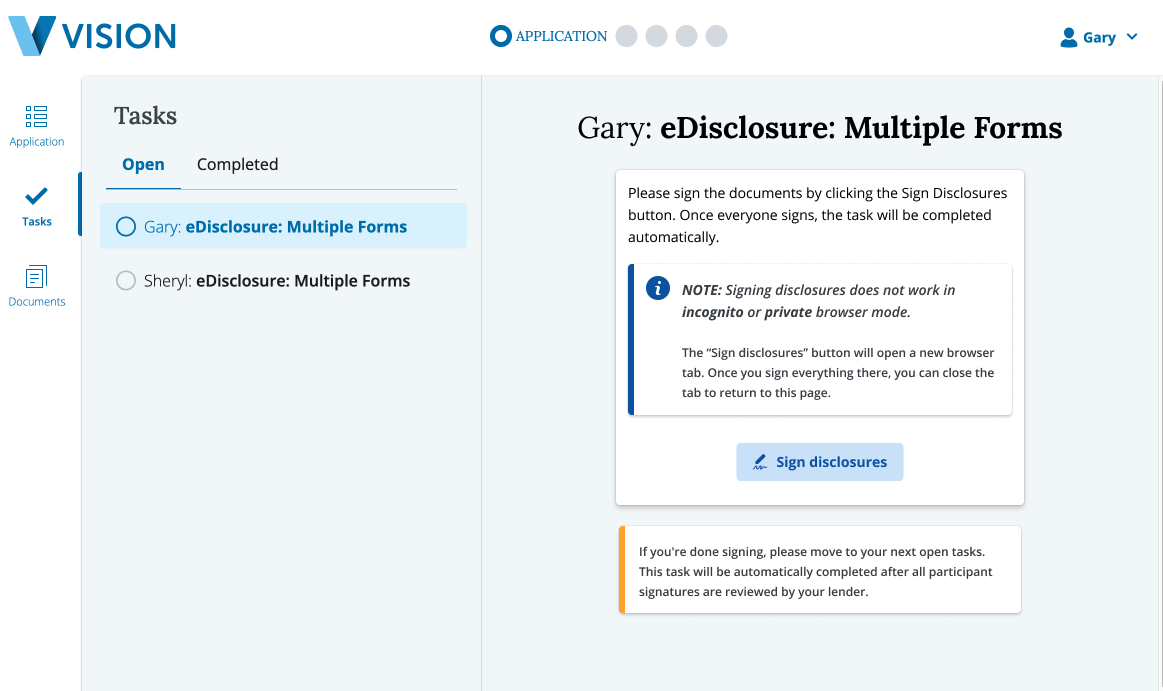Screen dimensions: 1163x691
Task: Open Sheryl: eDisclosure: Multiple Forms task
Action: (x=302, y=281)
